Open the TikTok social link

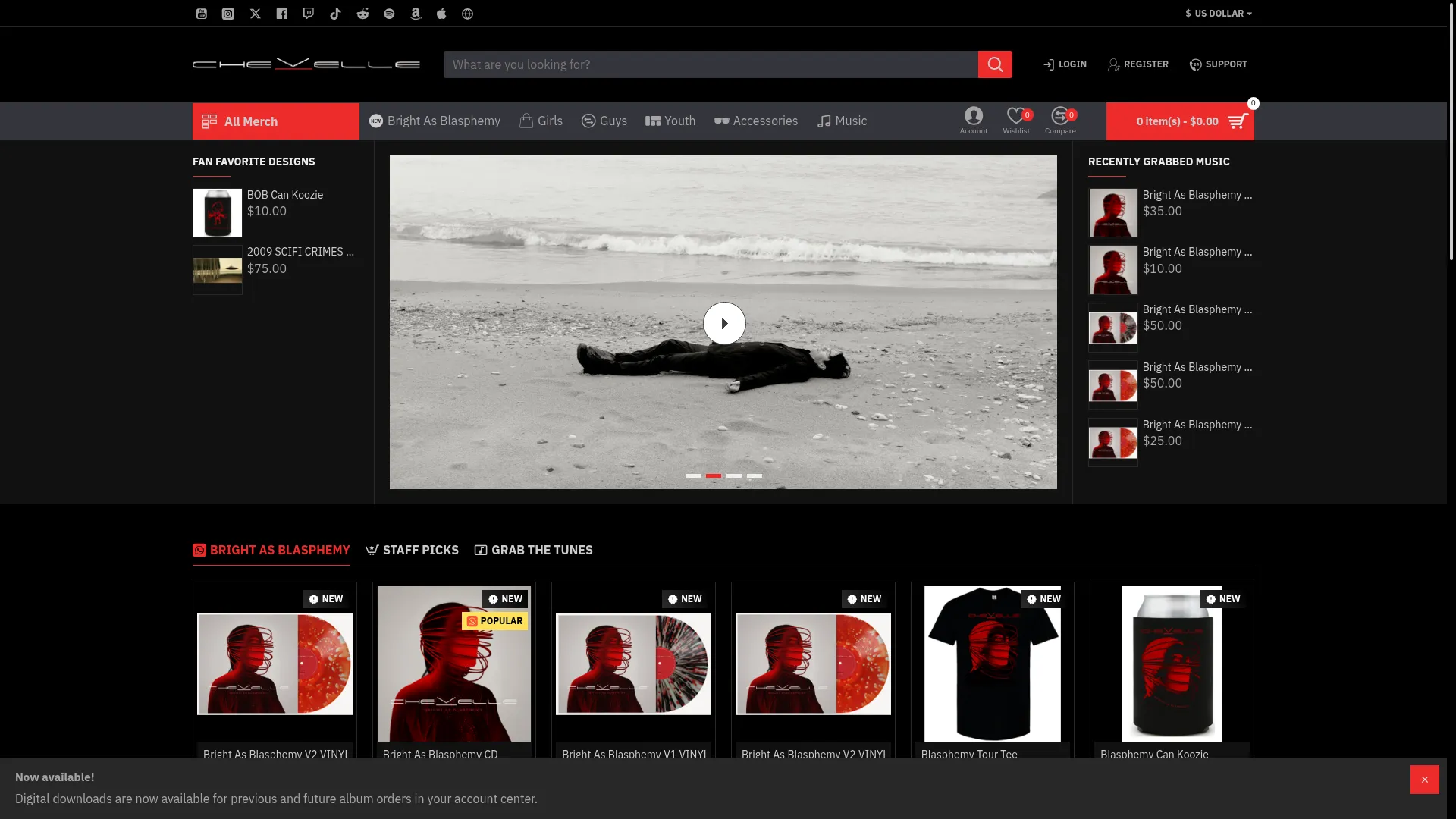pos(336,14)
